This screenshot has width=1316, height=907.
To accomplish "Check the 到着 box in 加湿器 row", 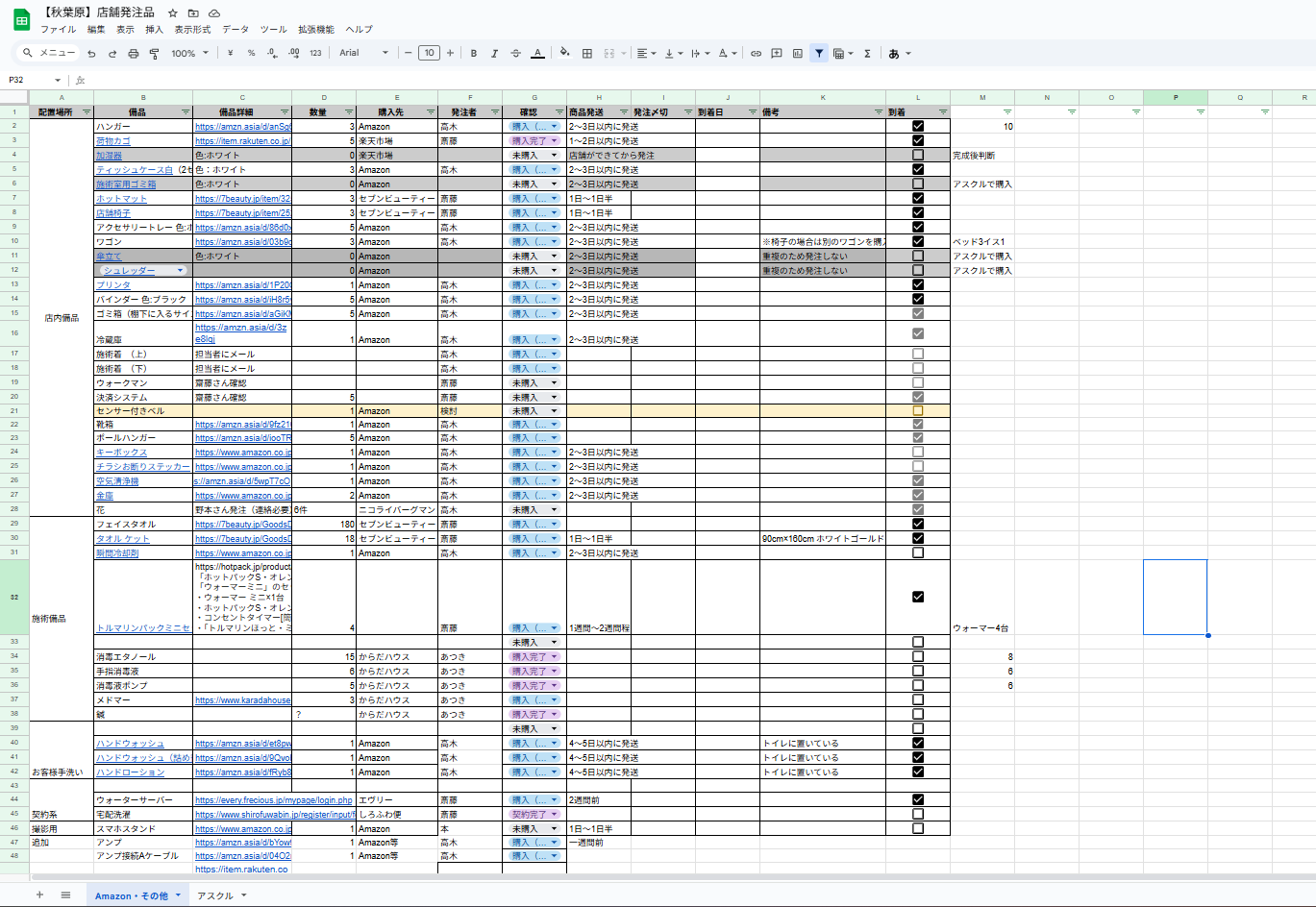I will click(x=918, y=155).
